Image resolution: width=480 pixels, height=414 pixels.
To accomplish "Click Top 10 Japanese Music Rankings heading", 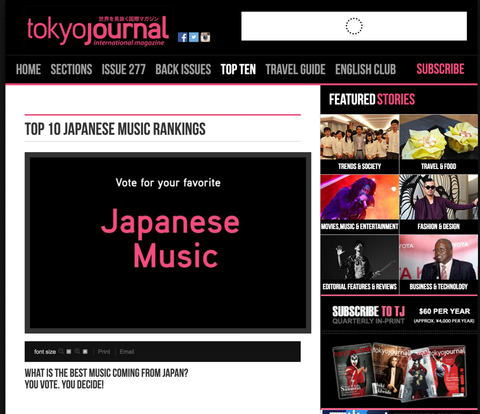I will click(x=115, y=129).
